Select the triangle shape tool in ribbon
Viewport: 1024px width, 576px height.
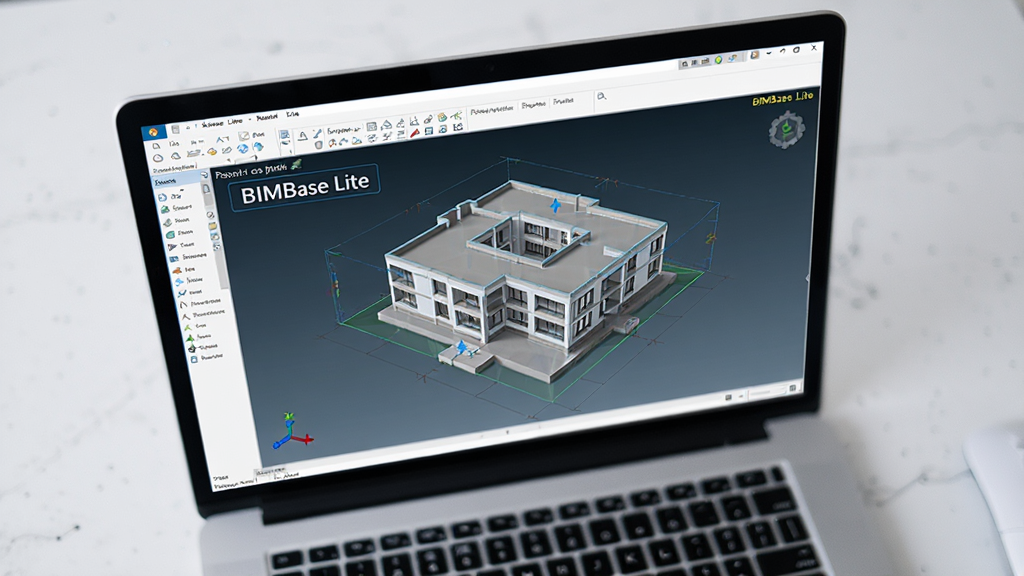pyautogui.click(x=302, y=136)
